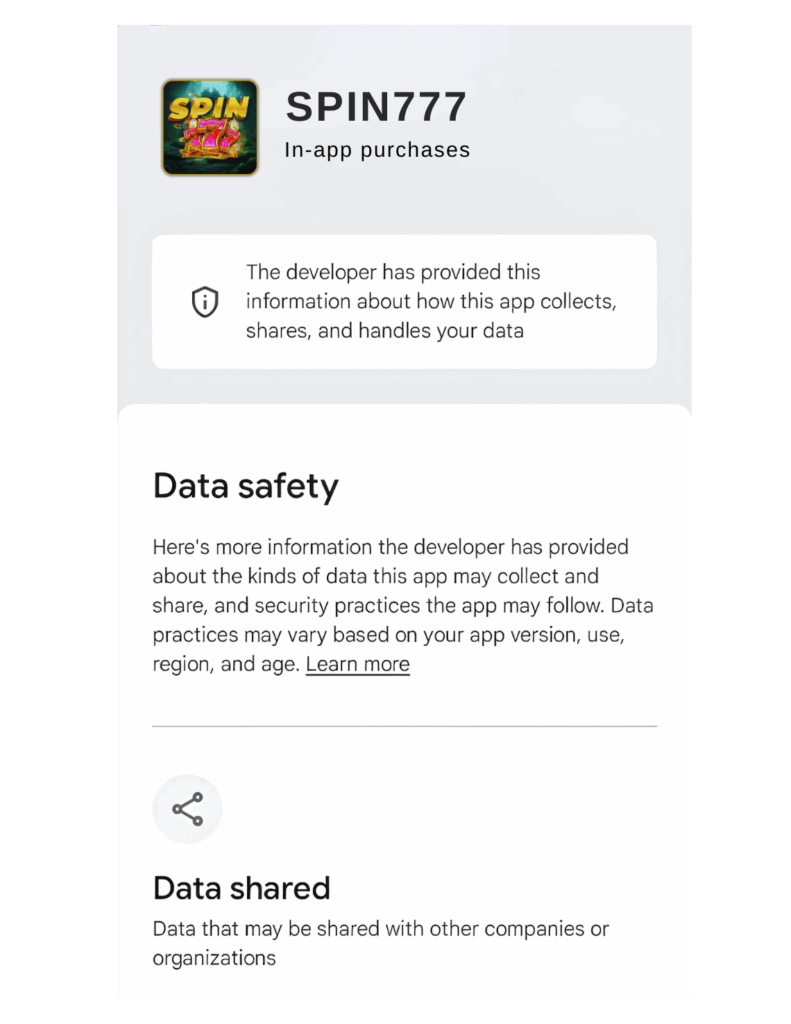
Task: Click the phrase 'region, and age.'
Action: [x=227, y=665]
